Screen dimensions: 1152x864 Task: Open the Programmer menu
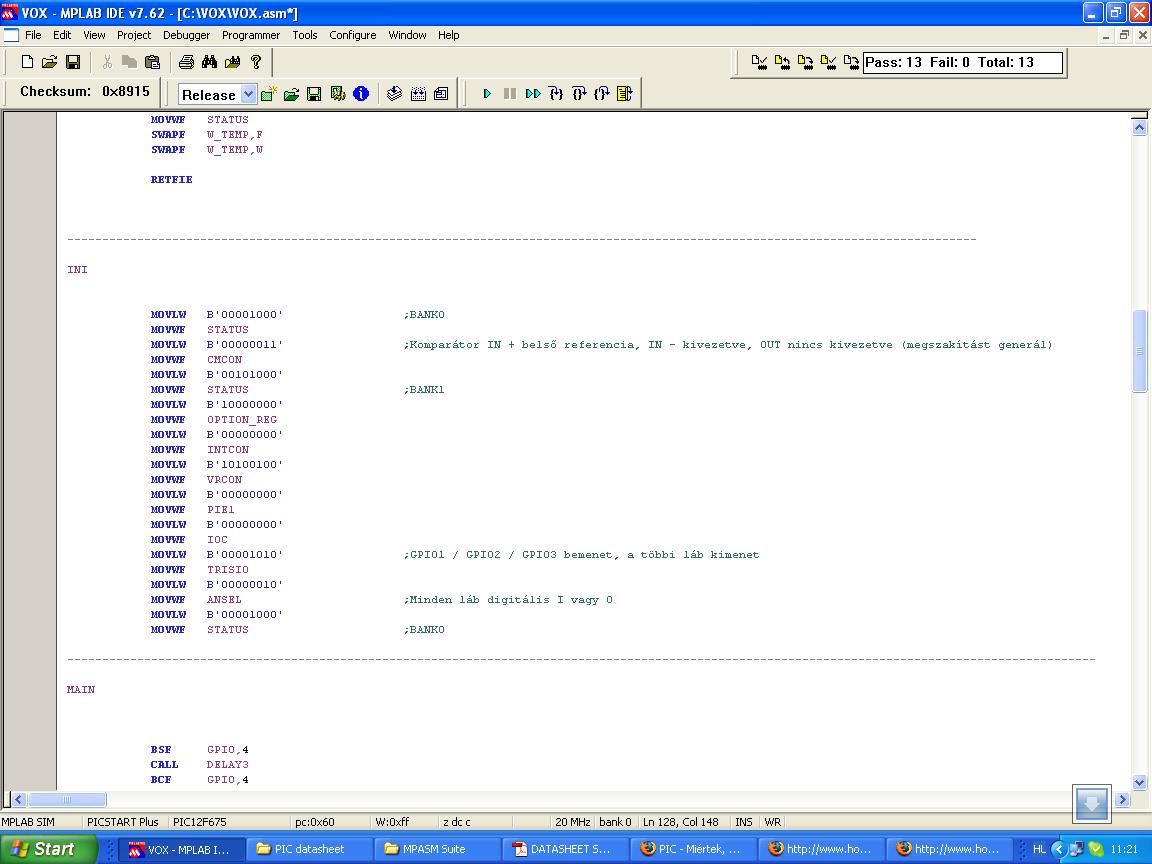tap(251, 35)
